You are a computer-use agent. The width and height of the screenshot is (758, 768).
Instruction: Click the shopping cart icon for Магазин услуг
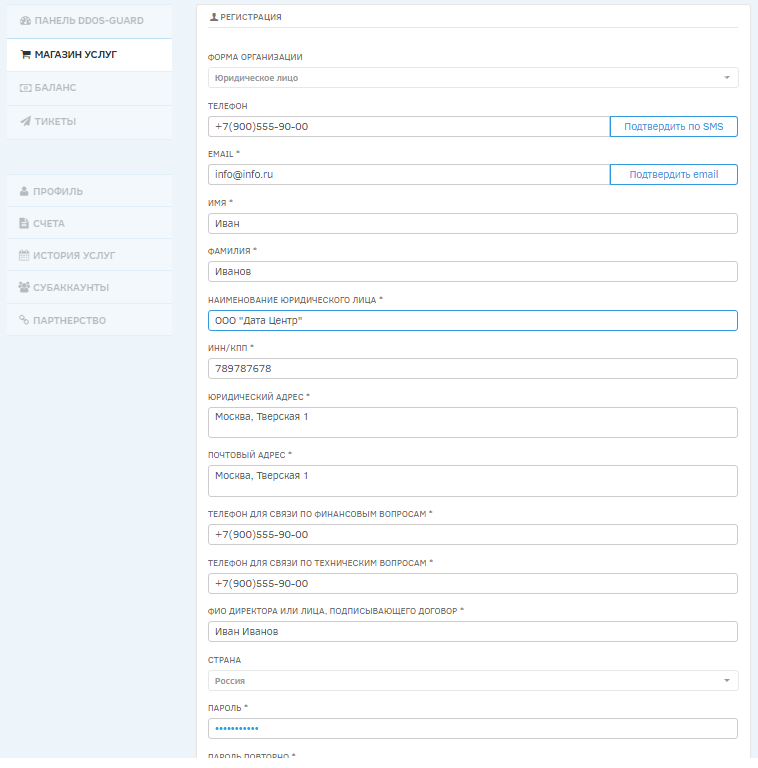[x=25, y=54]
